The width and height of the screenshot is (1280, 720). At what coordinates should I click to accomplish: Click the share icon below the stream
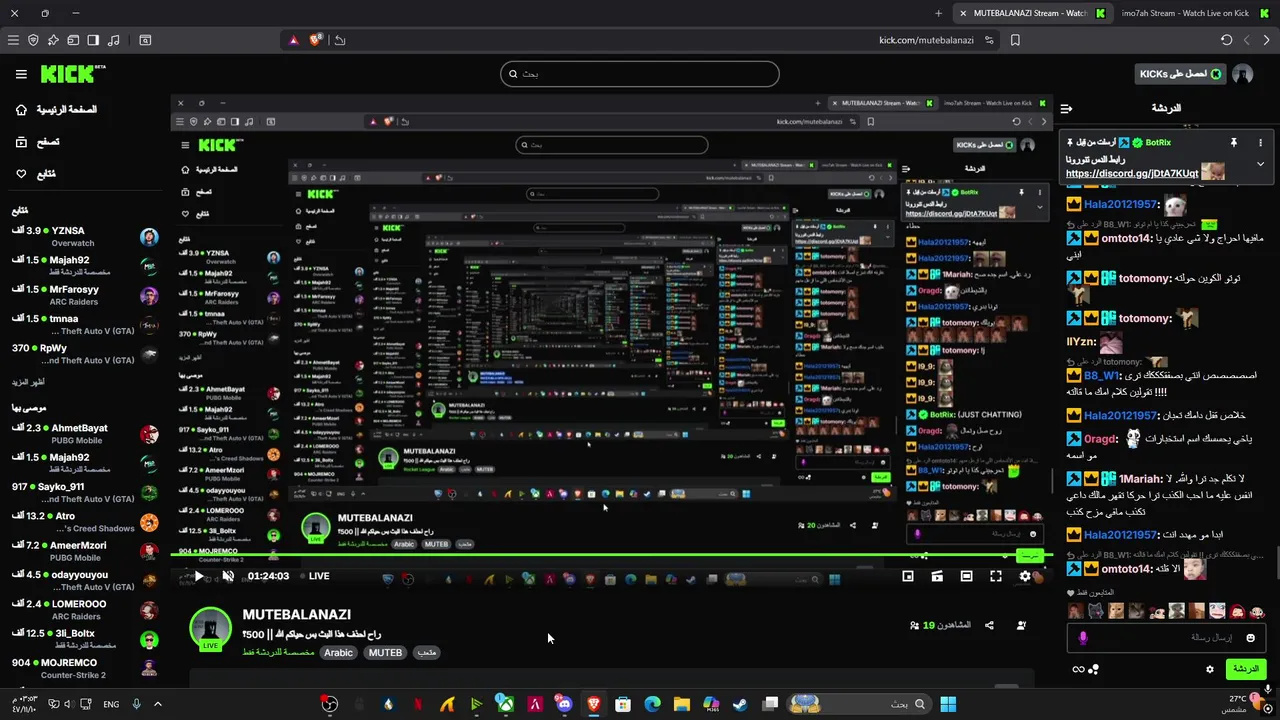[989, 625]
